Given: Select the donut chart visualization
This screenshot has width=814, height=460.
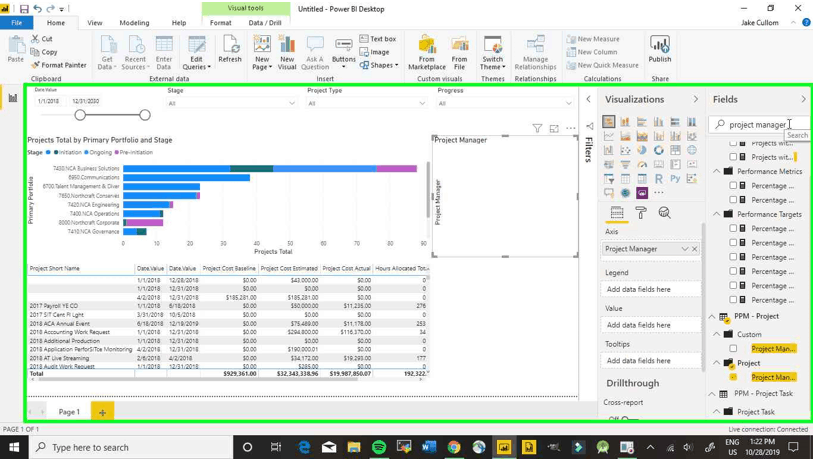Looking at the screenshot, I should [x=658, y=150].
